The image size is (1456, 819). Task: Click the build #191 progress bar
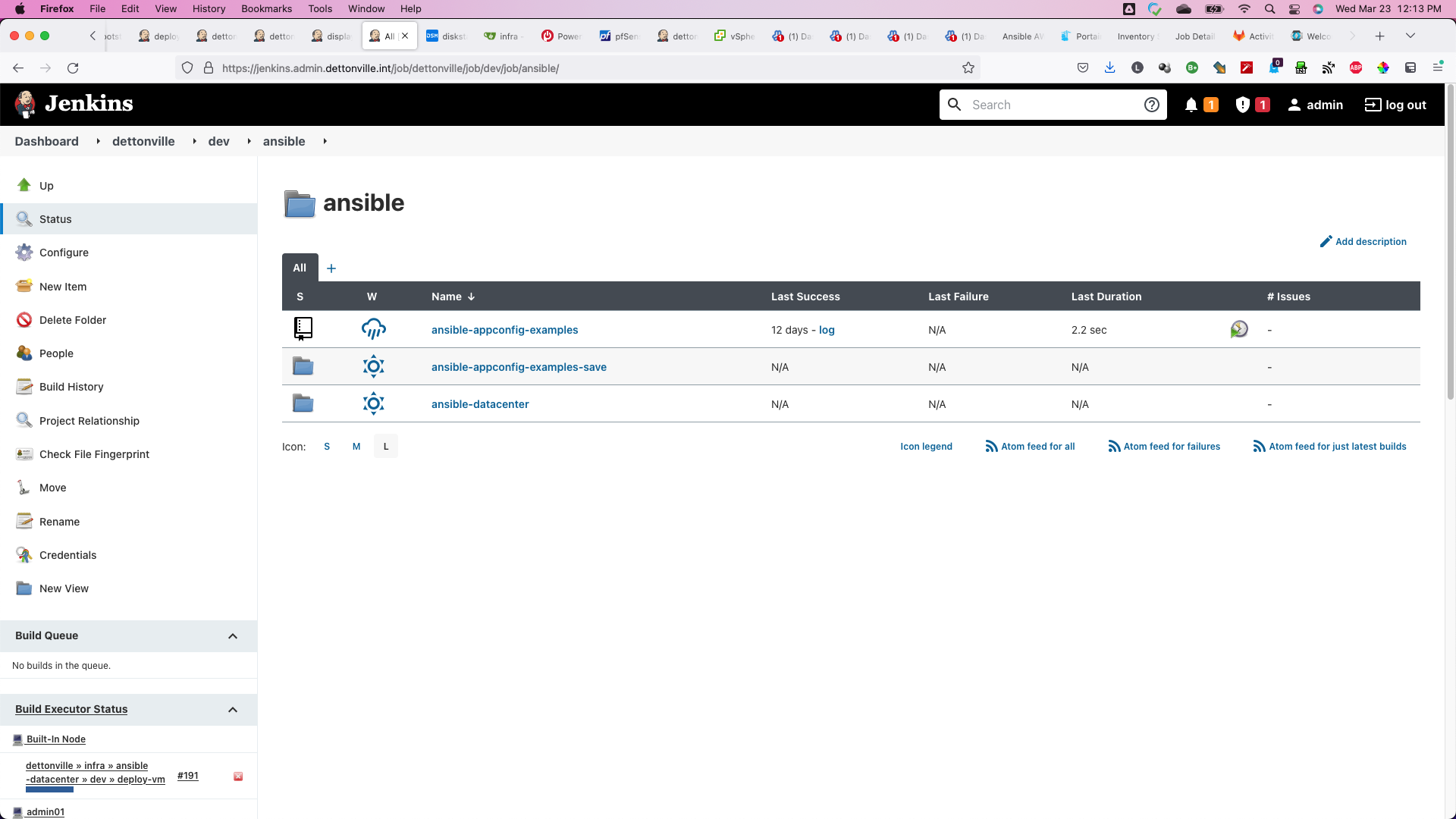[49, 789]
